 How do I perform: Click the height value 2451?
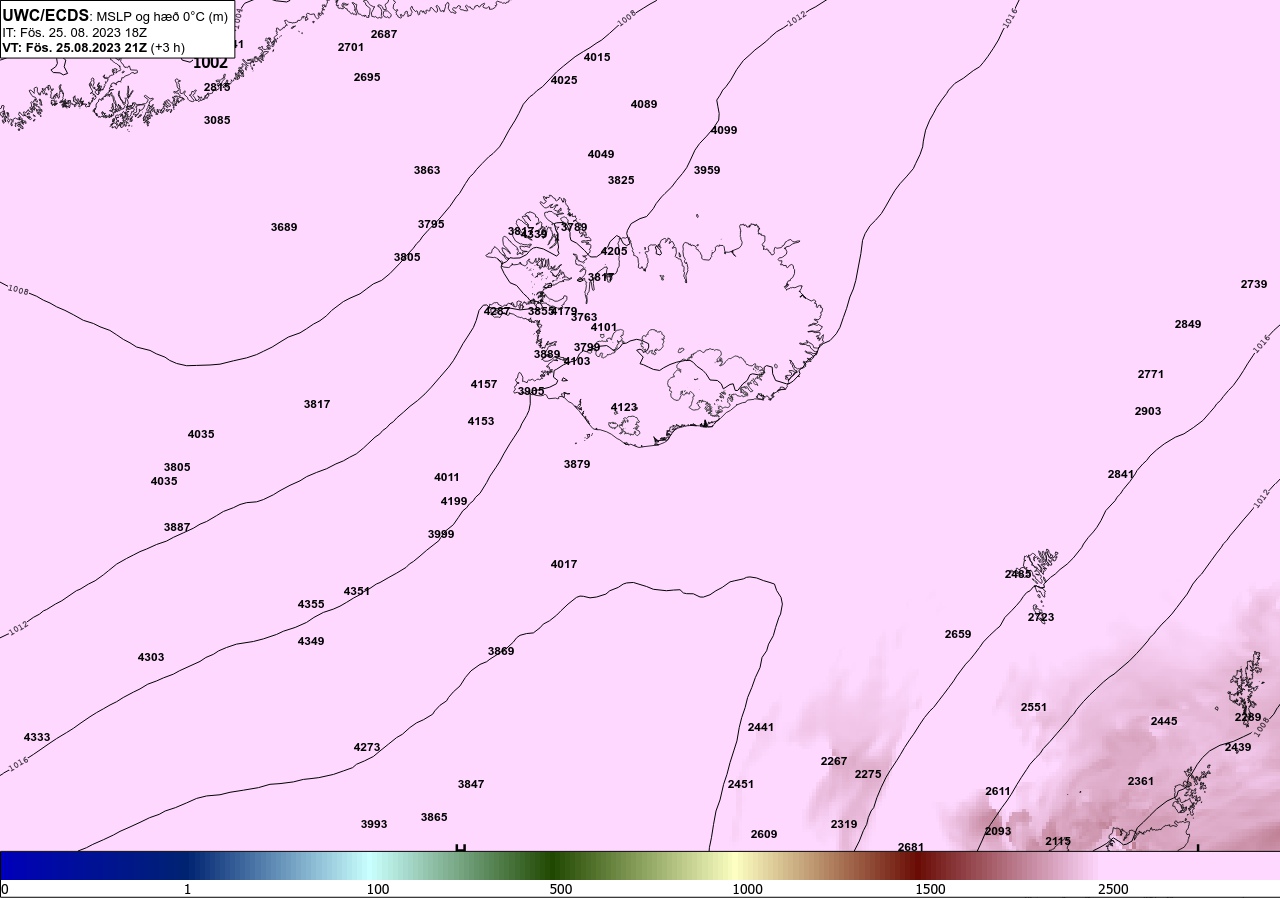click(x=741, y=784)
